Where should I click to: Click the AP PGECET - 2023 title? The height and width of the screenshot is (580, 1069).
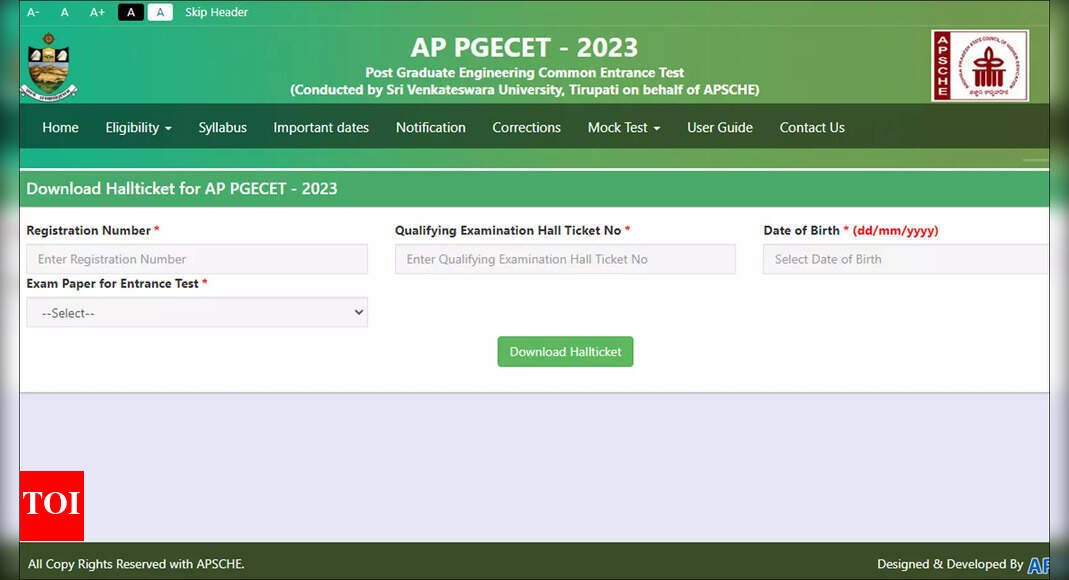pyautogui.click(x=524, y=47)
